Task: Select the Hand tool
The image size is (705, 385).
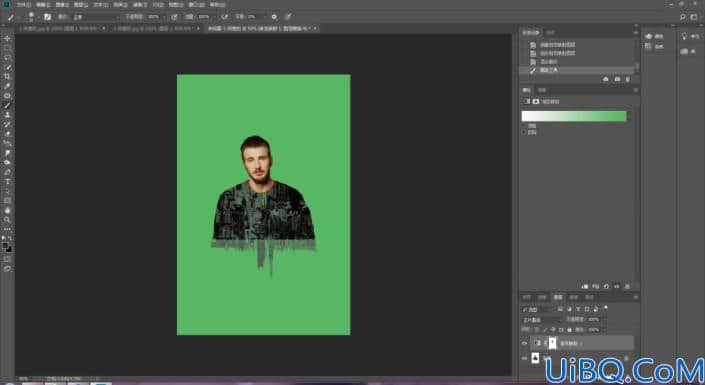Action: coord(7,210)
